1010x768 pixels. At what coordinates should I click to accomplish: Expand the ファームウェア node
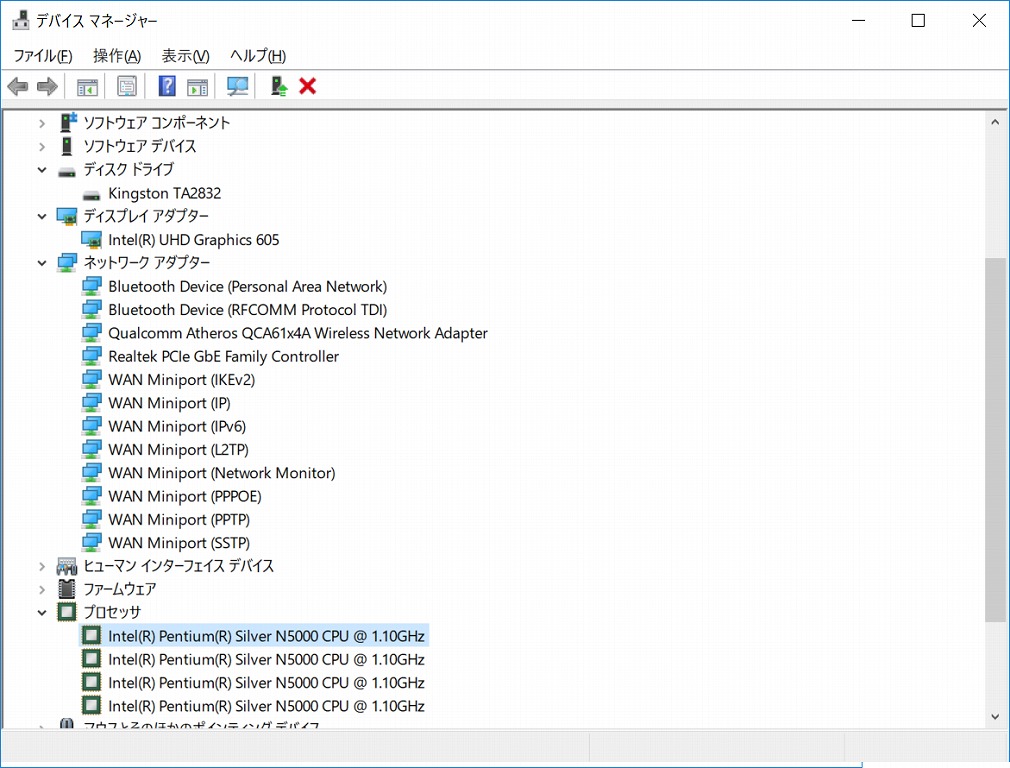click(x=42, y=590)
